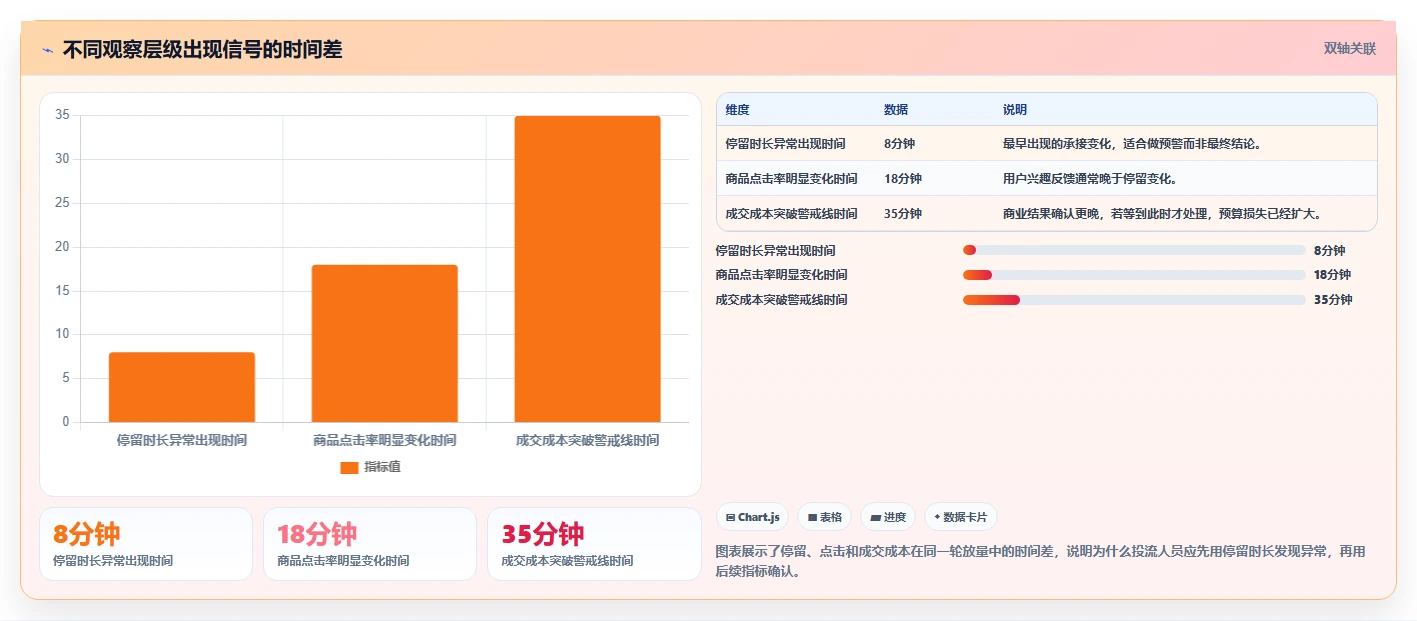Image resolution: width=1417 pixels, height=621 pixels.
Task: Click the x-axis label 商品点击率明显变化时间
Action: 385,440
